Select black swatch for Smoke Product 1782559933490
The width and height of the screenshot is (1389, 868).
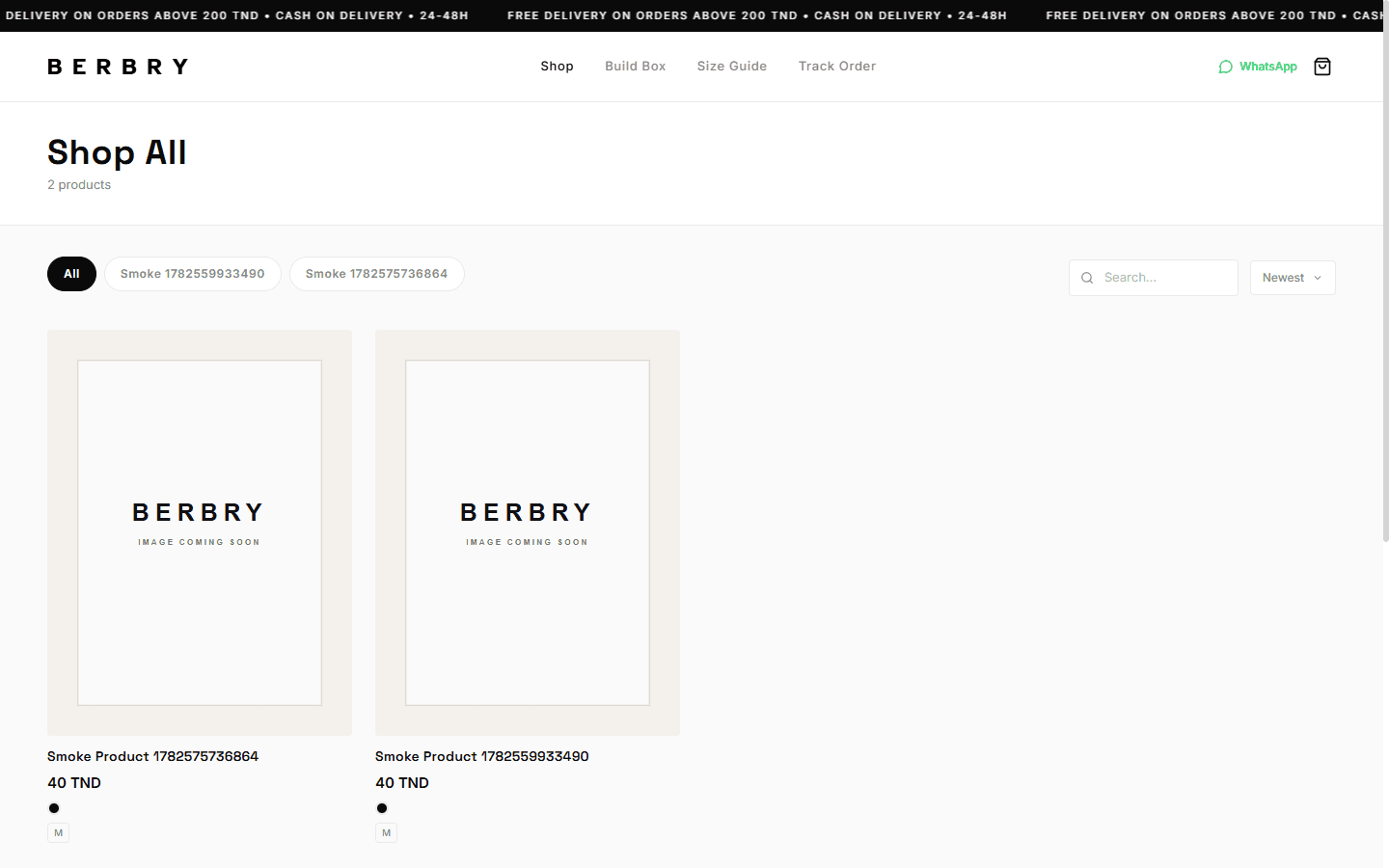tap(382, 808)
